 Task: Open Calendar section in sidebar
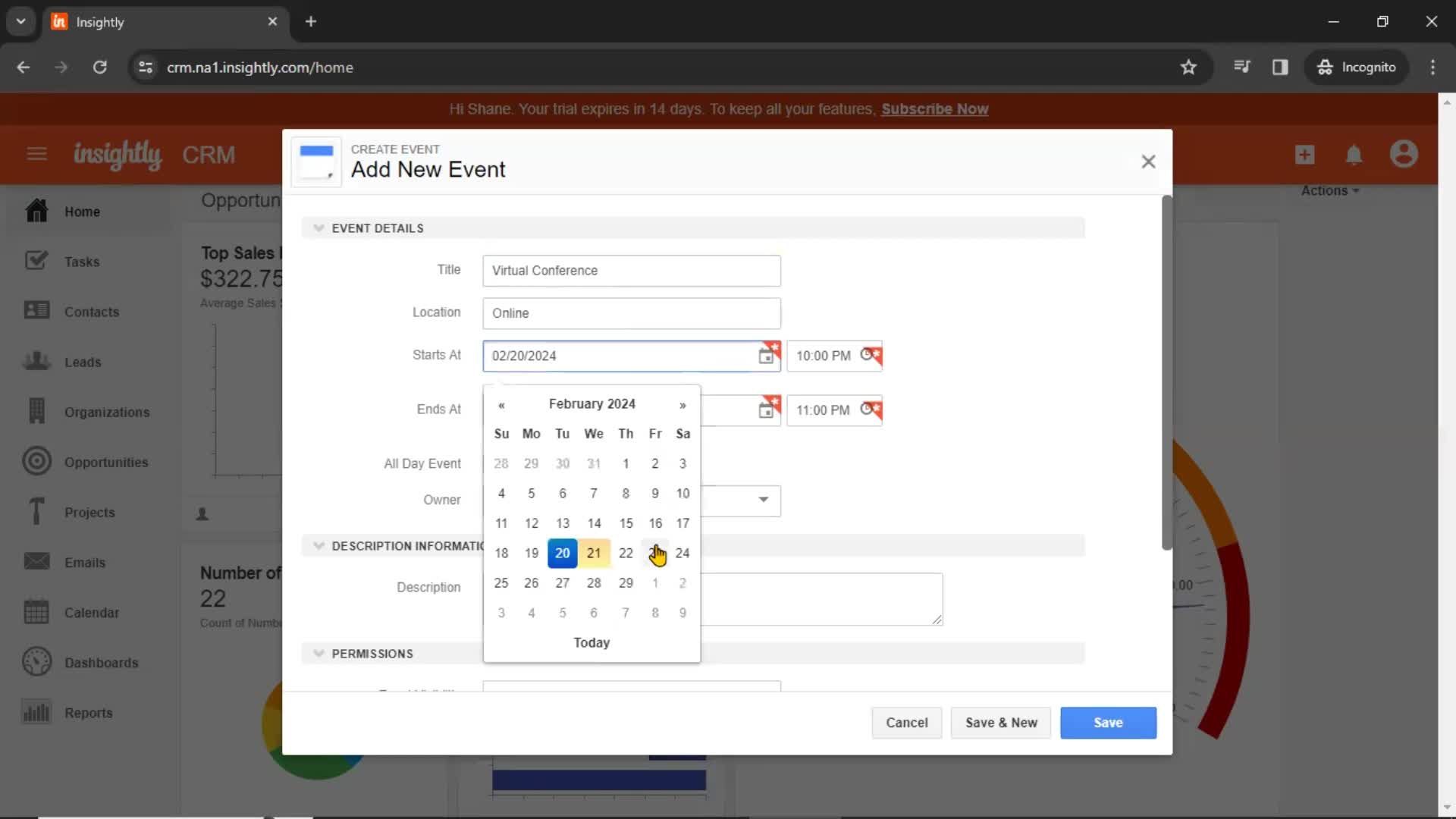tap(92, 612)
